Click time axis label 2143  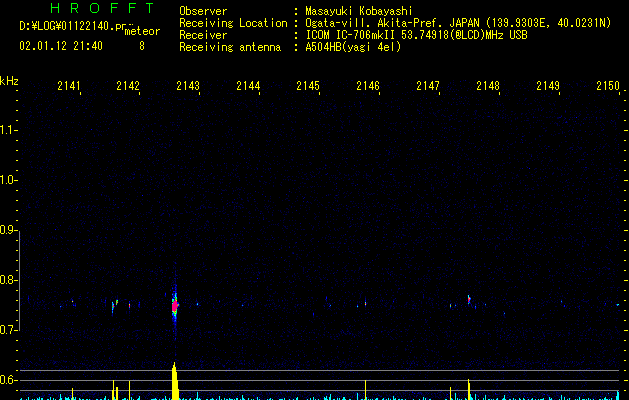(188, 86)
